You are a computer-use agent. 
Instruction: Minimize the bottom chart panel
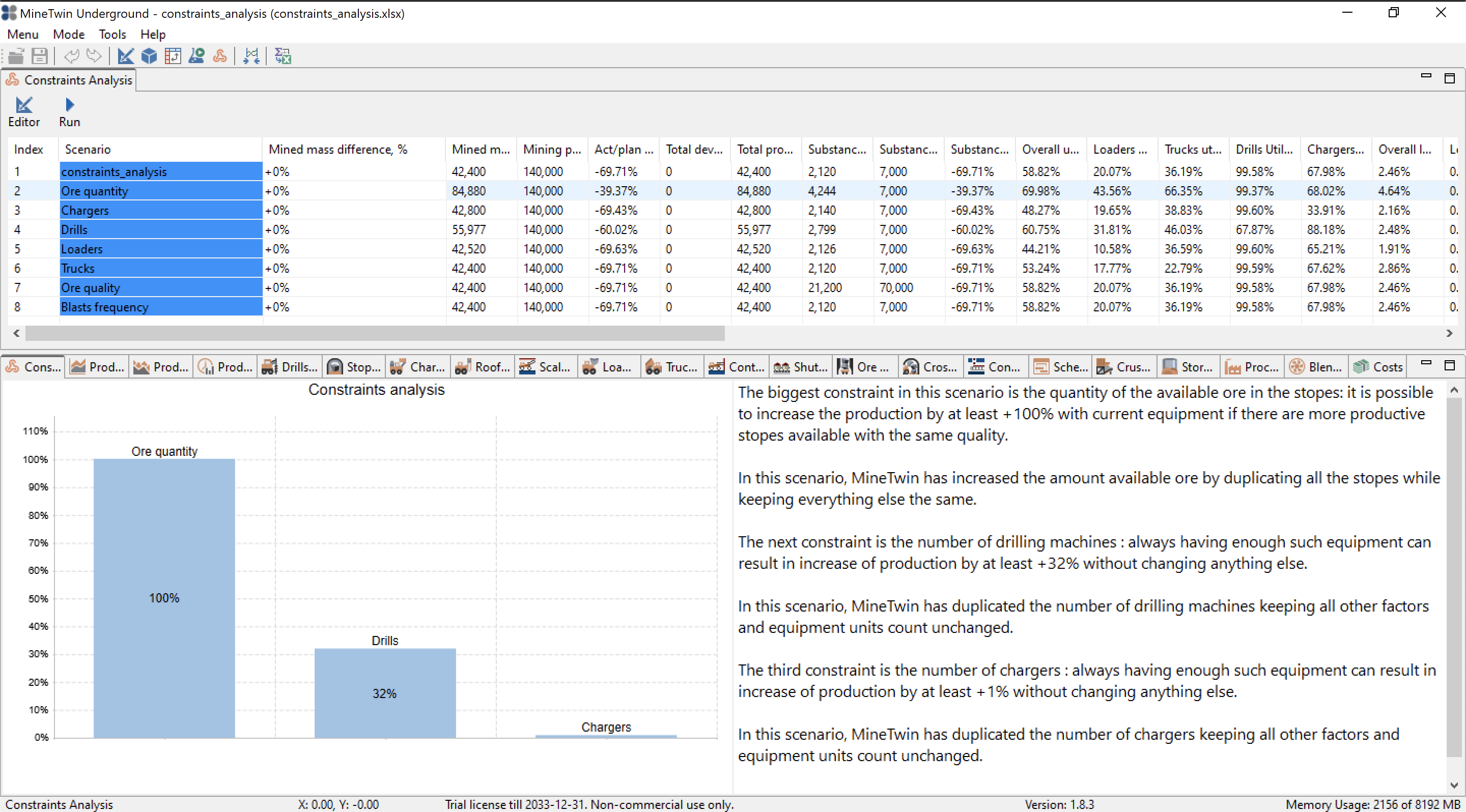tap(1426, 363)
